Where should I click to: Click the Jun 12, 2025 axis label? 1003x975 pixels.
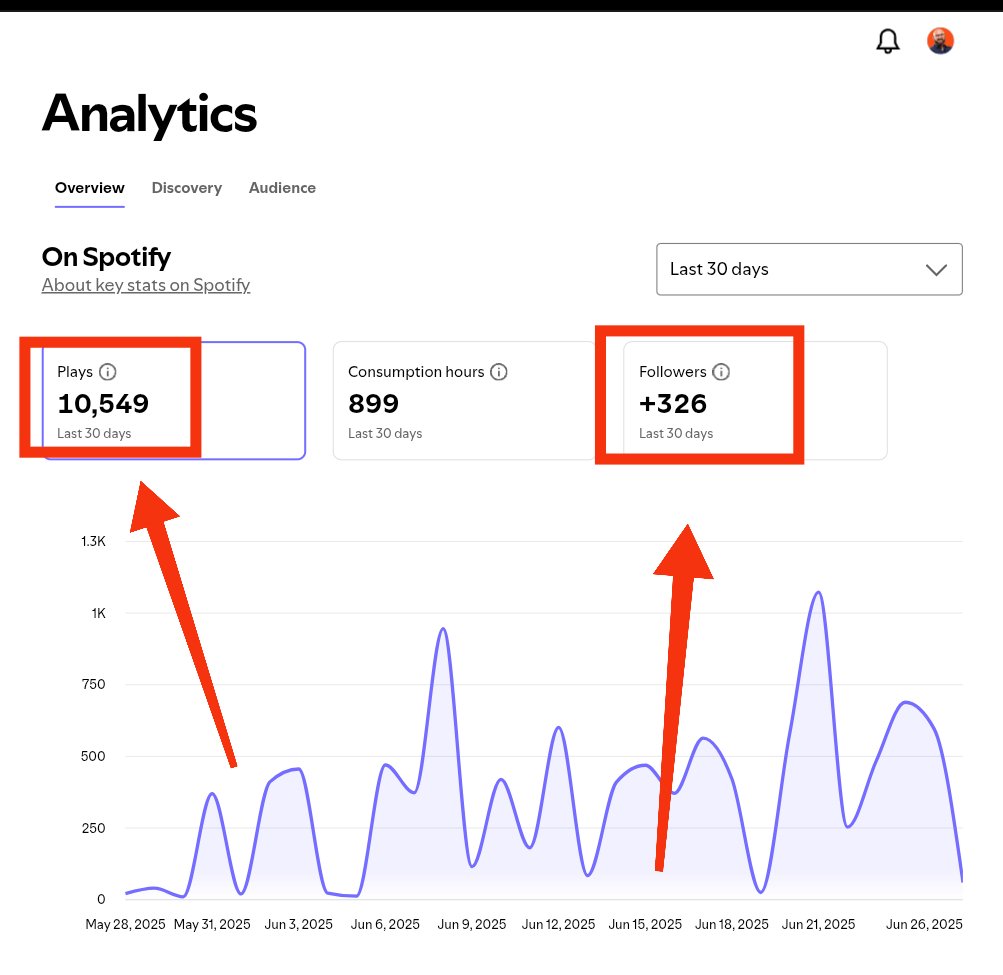click(558, 924)
